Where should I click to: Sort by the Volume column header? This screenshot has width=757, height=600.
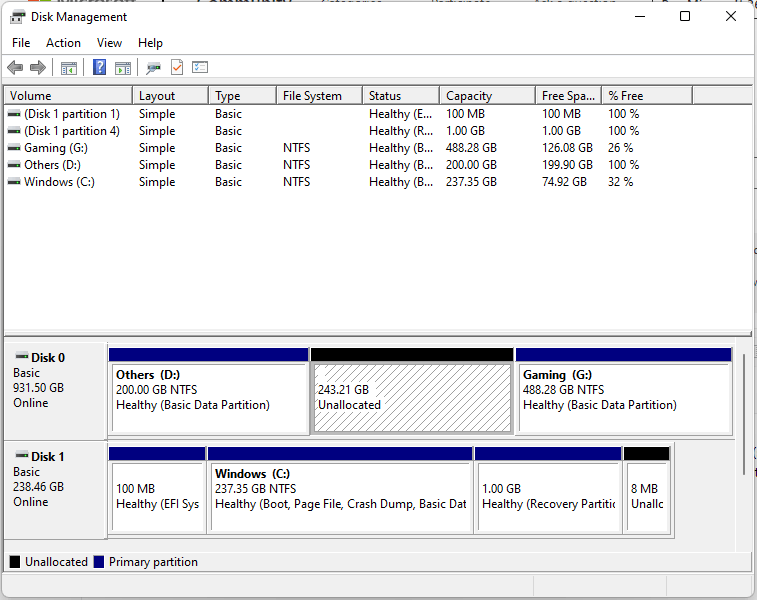[x=68, y=96]
